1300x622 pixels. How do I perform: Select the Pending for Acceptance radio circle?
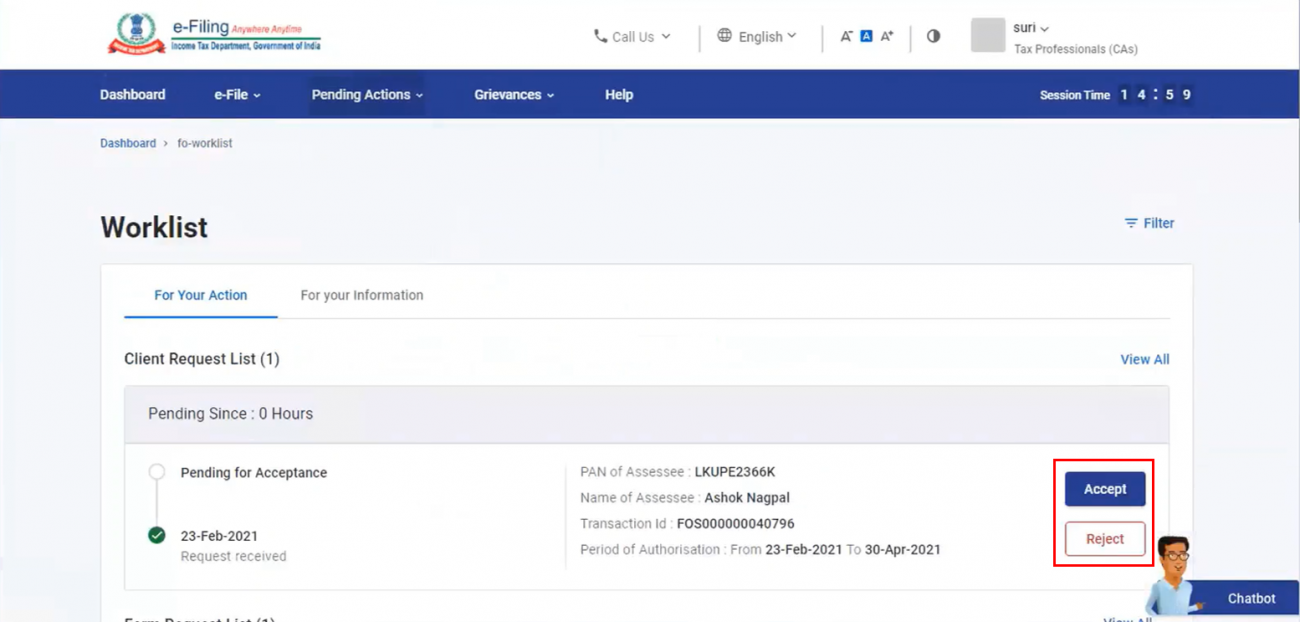tap(157, 472)
